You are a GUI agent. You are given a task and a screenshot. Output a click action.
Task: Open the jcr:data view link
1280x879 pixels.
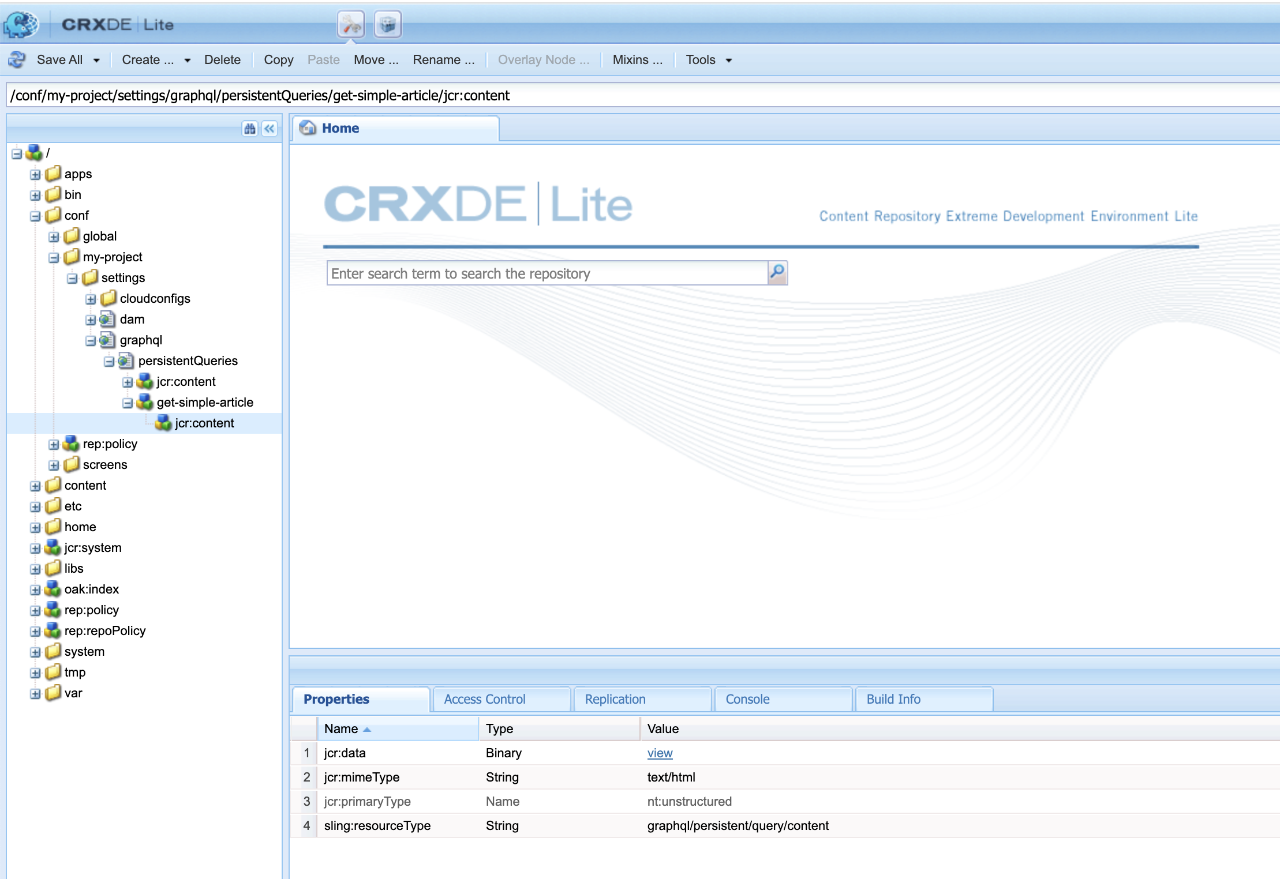[660, 753]
